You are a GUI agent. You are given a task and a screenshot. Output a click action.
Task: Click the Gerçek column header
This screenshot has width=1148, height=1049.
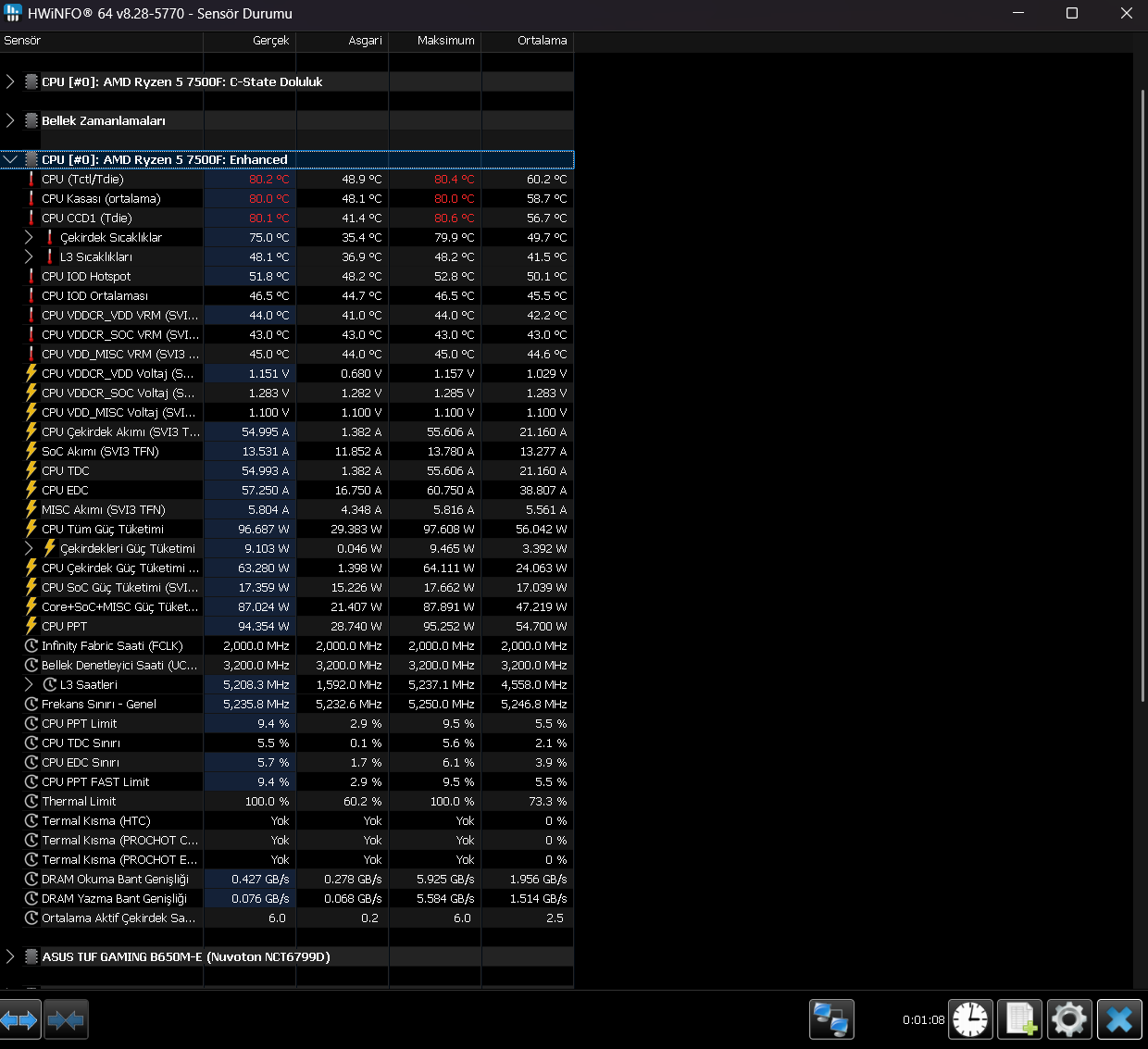pos(250,41)
